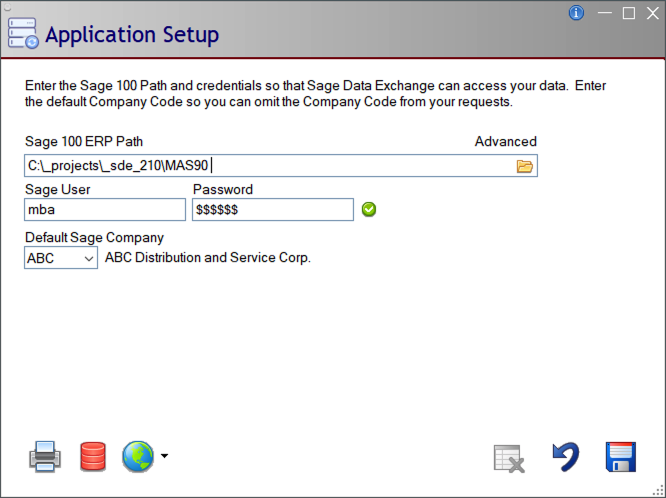Save settings with the floppy disk icon

(x=621, y=457)
